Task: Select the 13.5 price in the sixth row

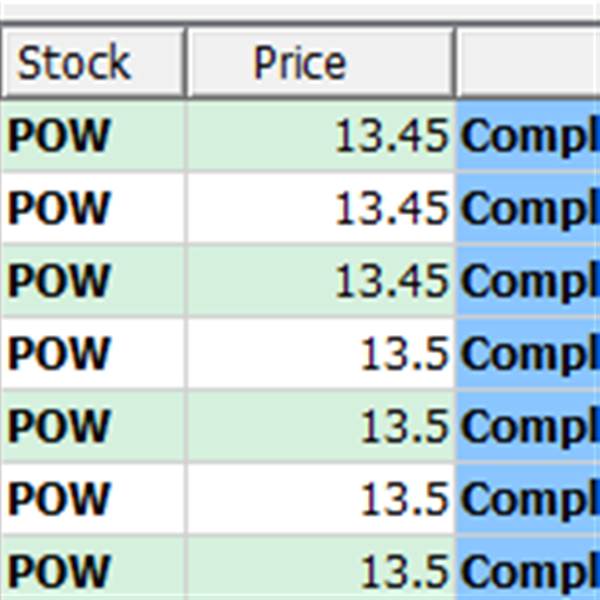Action: (321, 499)
